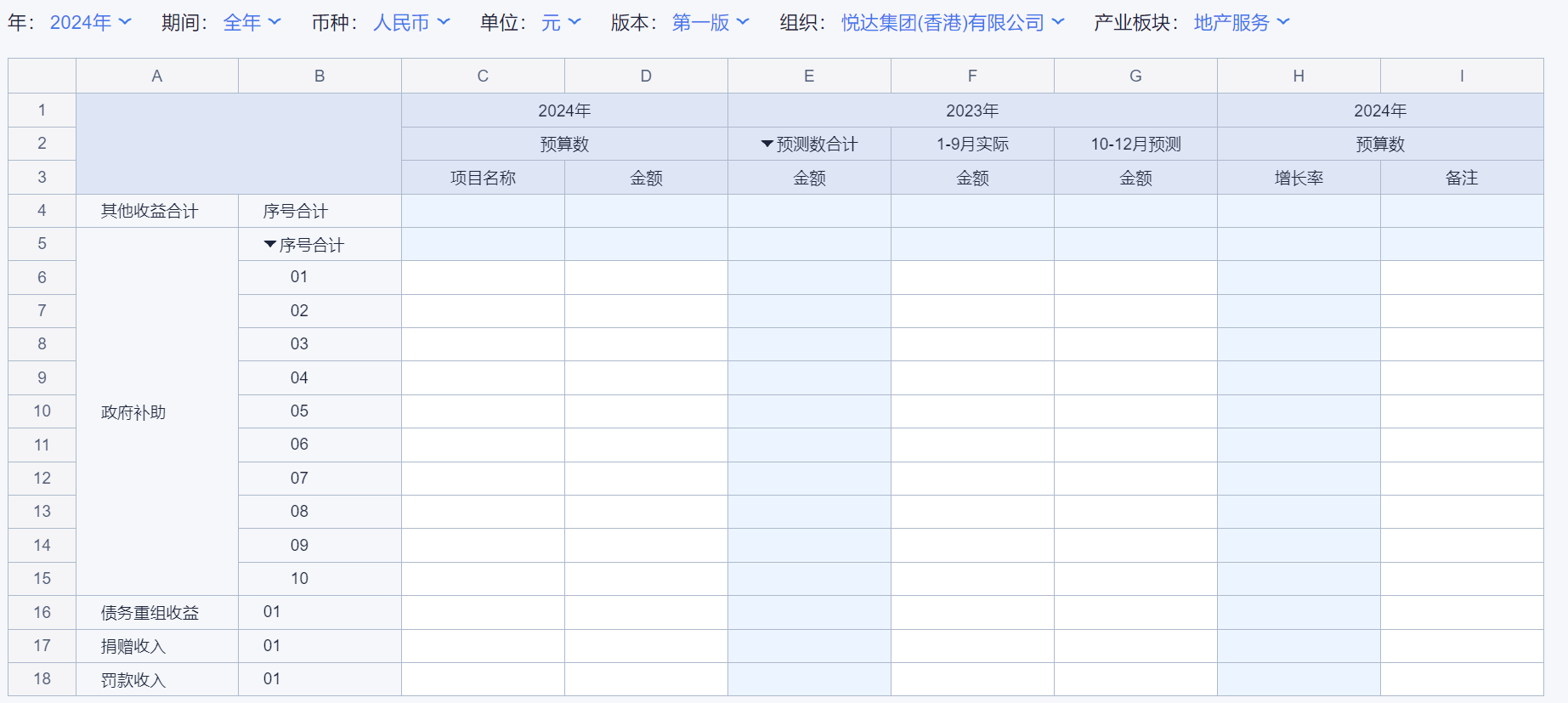Click the 项目名称 cell for 政府补助 row 01

(483, 277)
